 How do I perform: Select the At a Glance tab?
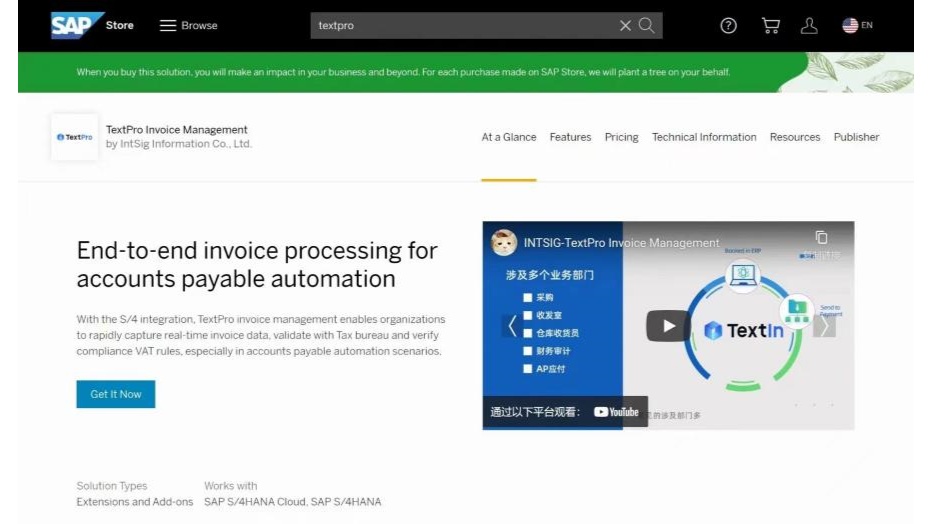[x=509, y=137]
